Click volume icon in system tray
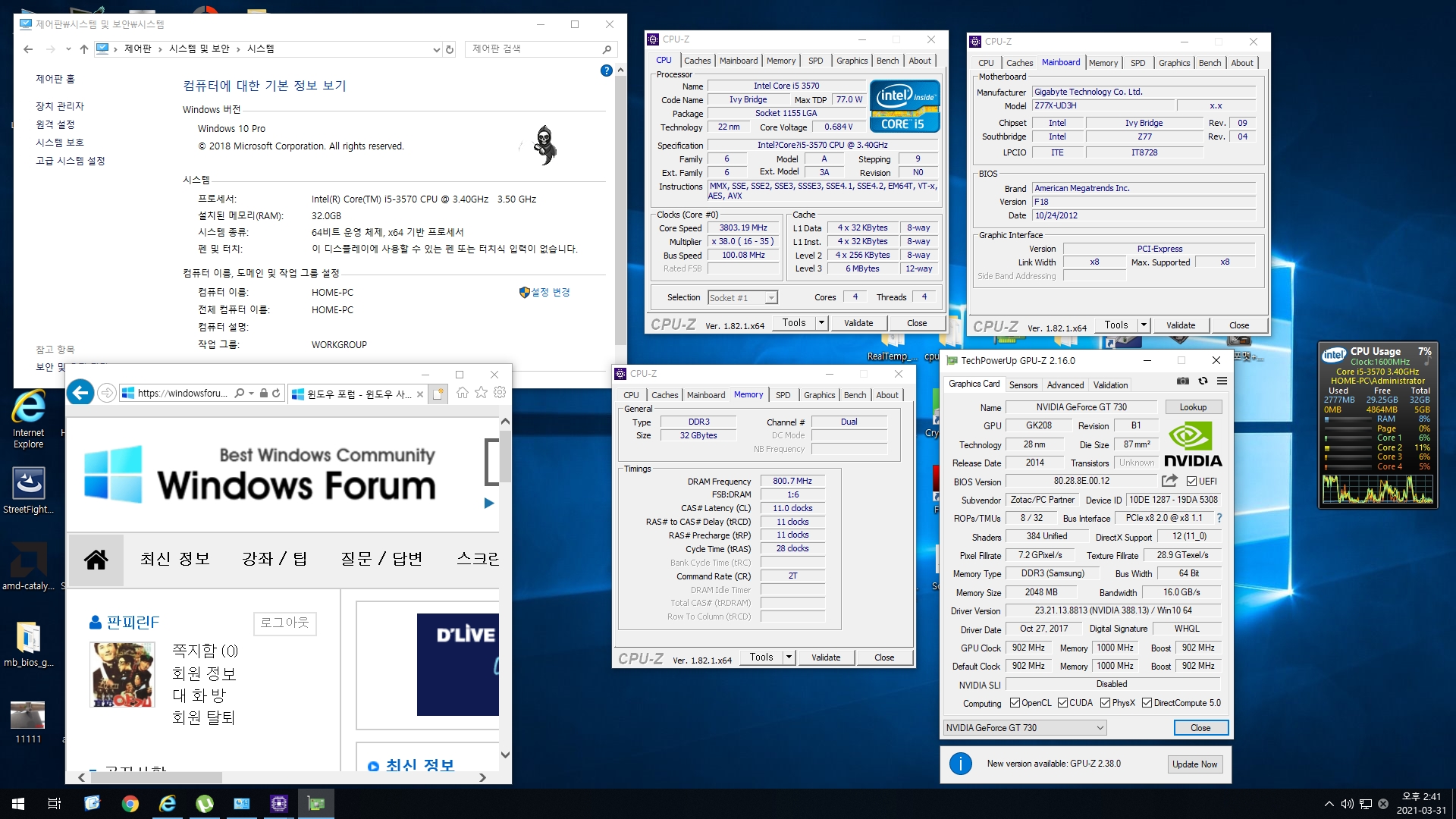Viewport: 1456px width, 819px height. click(x=1347, y=804)
